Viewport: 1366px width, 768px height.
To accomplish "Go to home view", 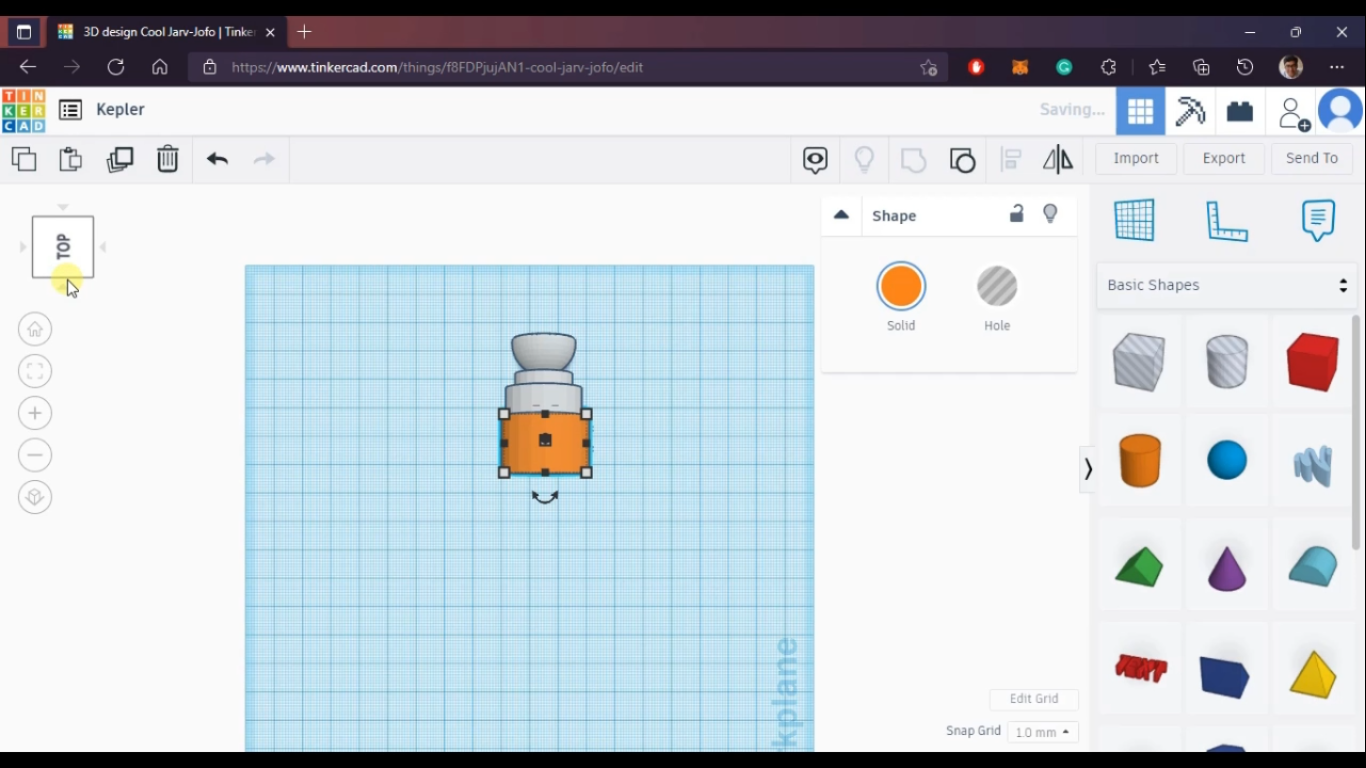I will [x=35, y=329].
